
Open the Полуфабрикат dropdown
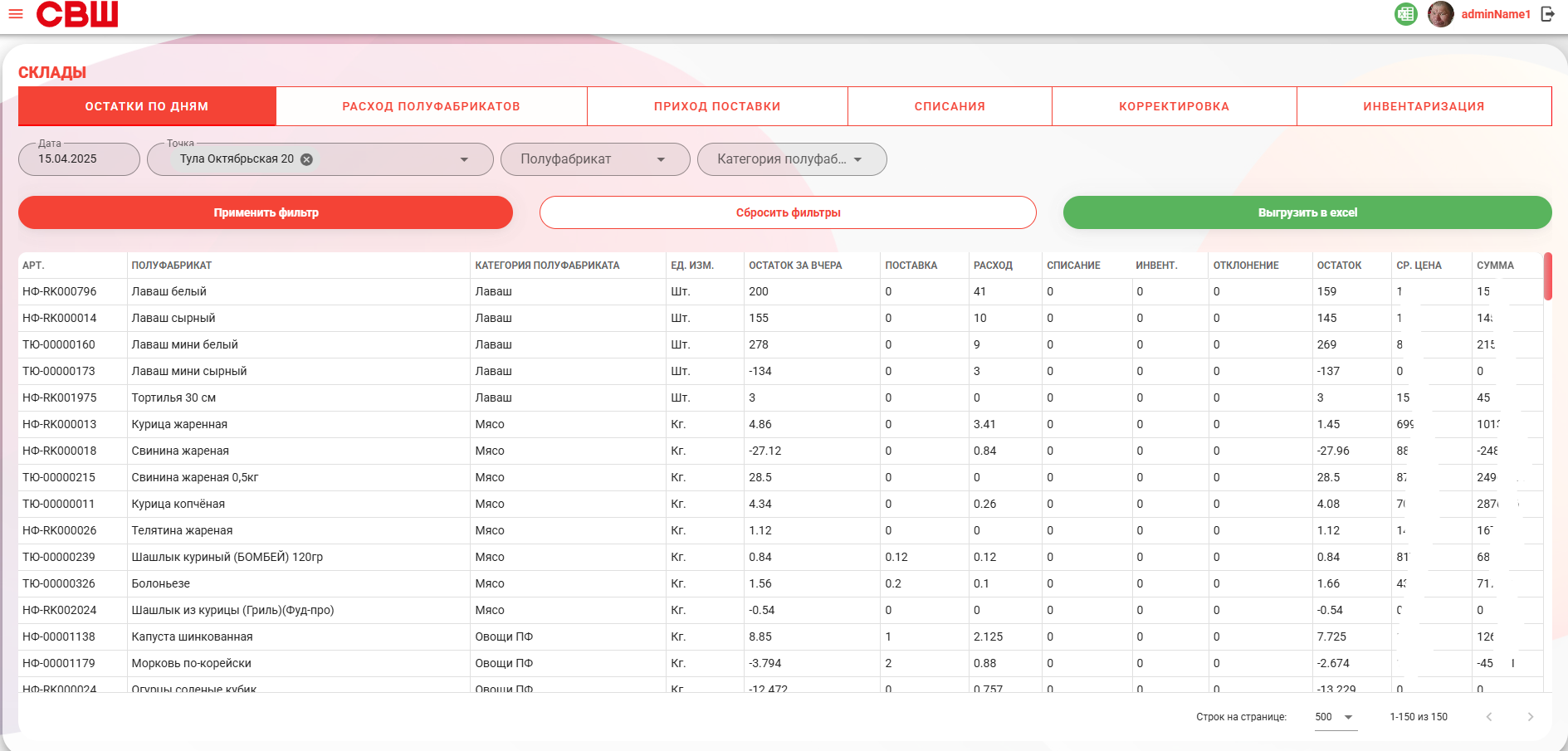[595, 159]
